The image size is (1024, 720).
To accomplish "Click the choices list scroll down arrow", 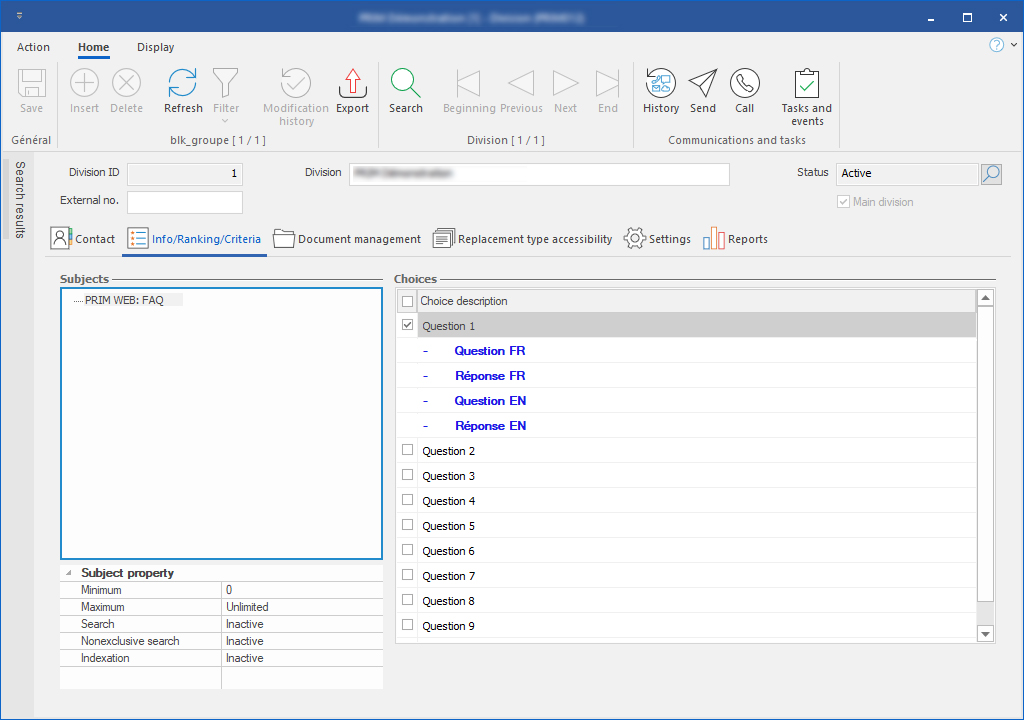I will click(985, 634).
